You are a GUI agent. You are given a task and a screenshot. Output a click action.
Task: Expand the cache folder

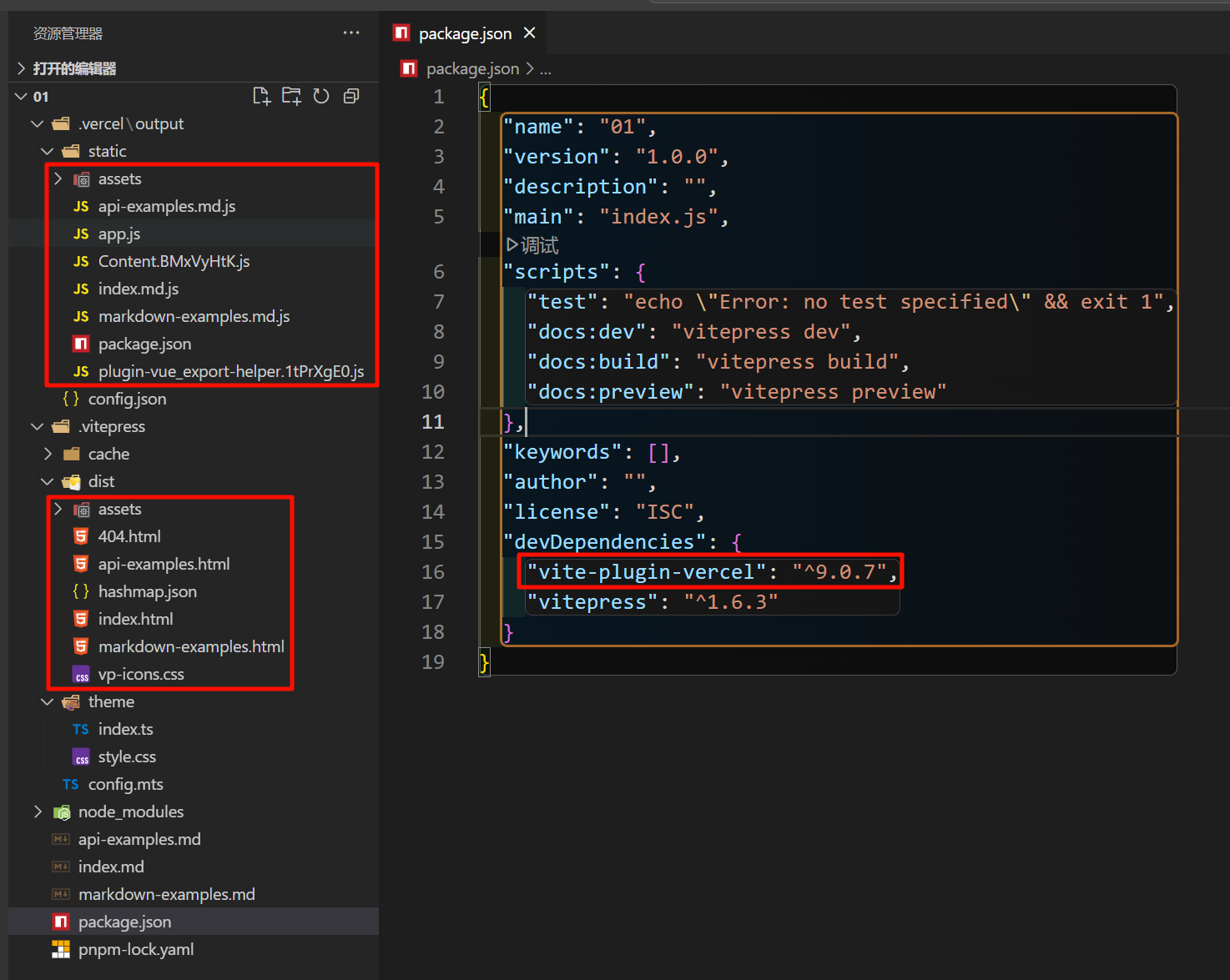48,454
